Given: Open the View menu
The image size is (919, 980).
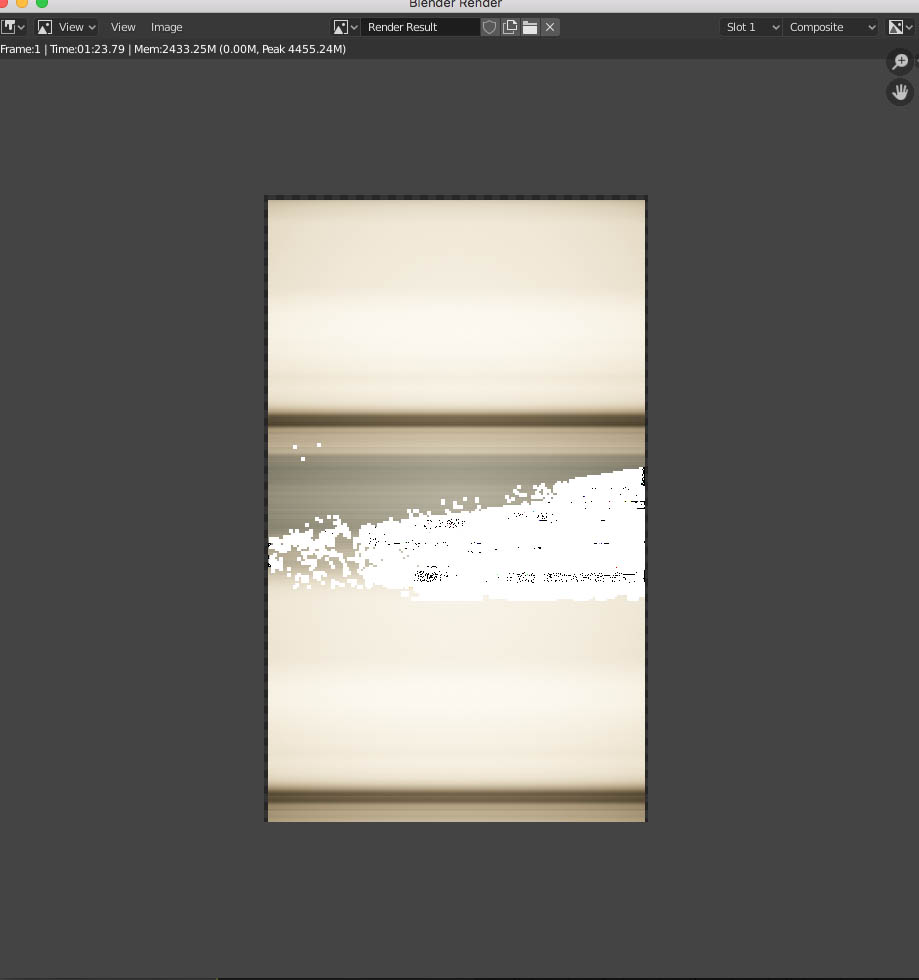Looking at the screenshot, I should pyautogui.click(x=123, y=27).
